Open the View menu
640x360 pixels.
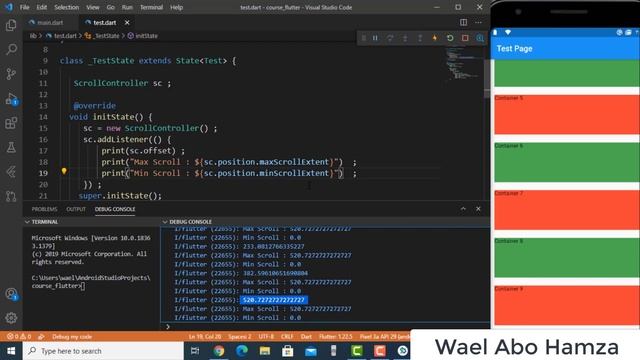[x=93, y=7]
